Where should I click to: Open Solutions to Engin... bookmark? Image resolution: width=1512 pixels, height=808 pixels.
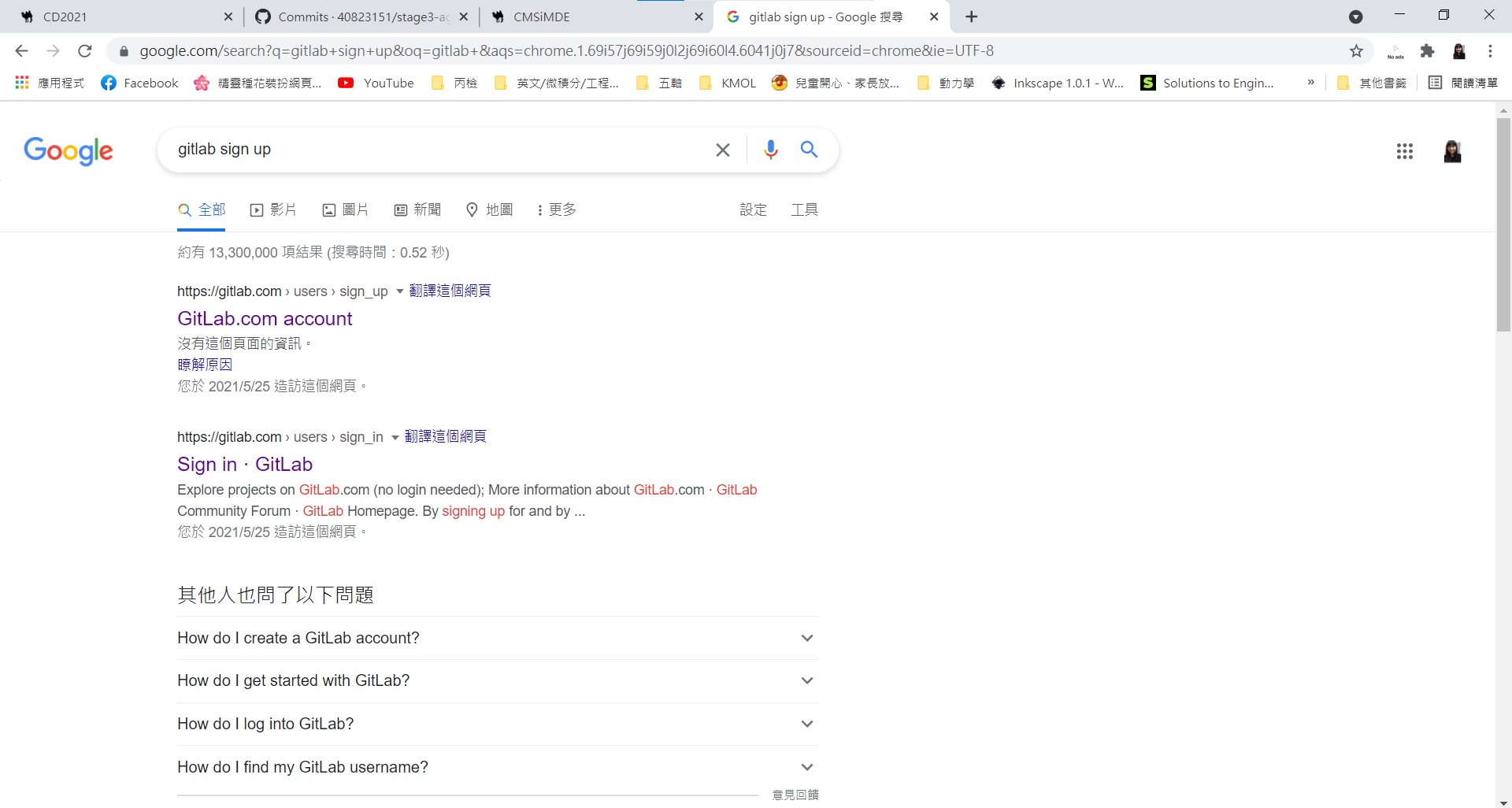click(x=1206, y=83)
